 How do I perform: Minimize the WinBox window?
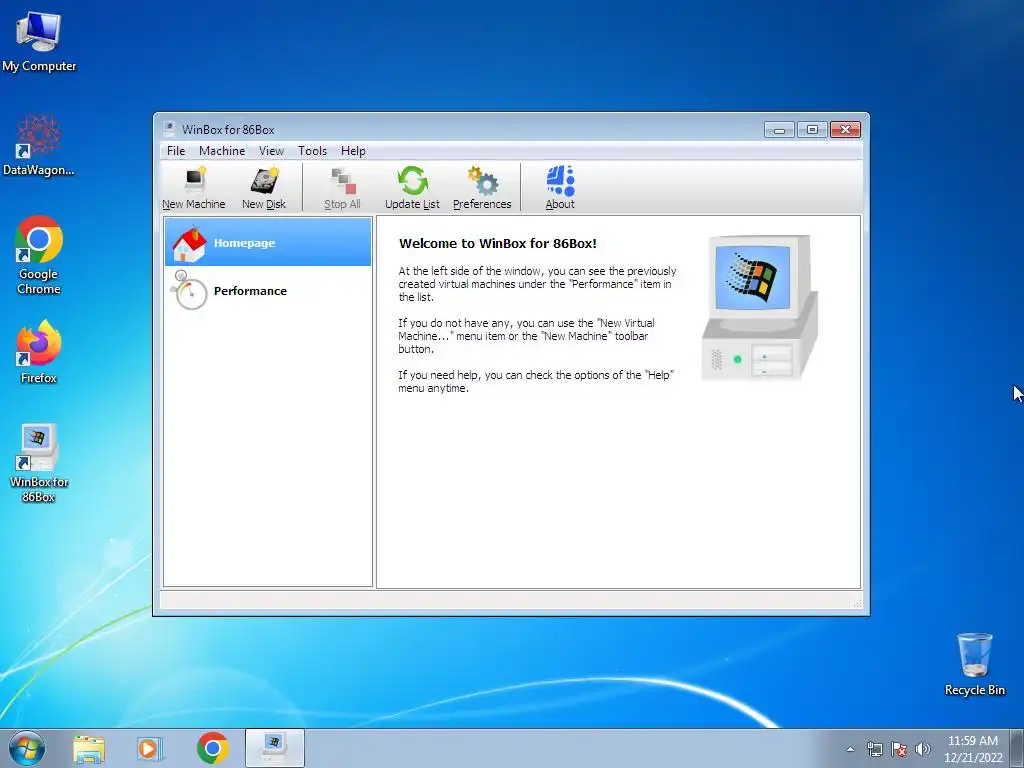(x=779, y=129)
